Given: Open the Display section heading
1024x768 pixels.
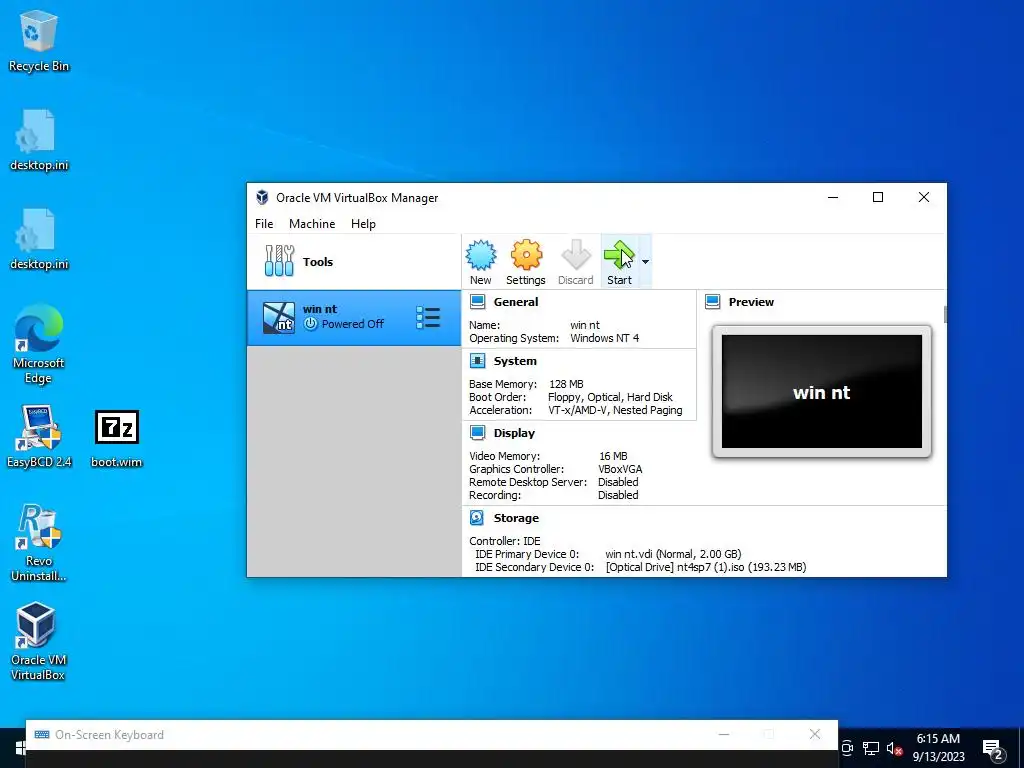Looking at the screenshot, I should coord(514,433).
